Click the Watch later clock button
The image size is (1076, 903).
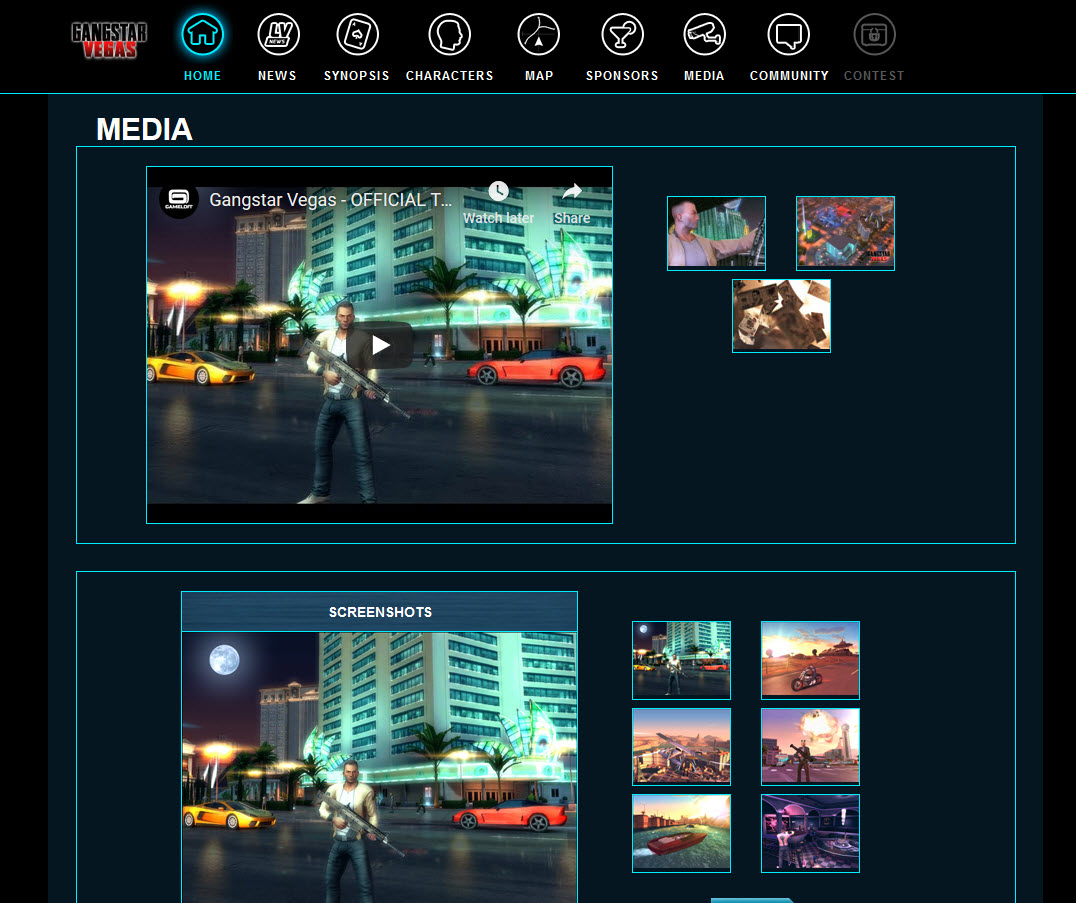tap(498, 201)
